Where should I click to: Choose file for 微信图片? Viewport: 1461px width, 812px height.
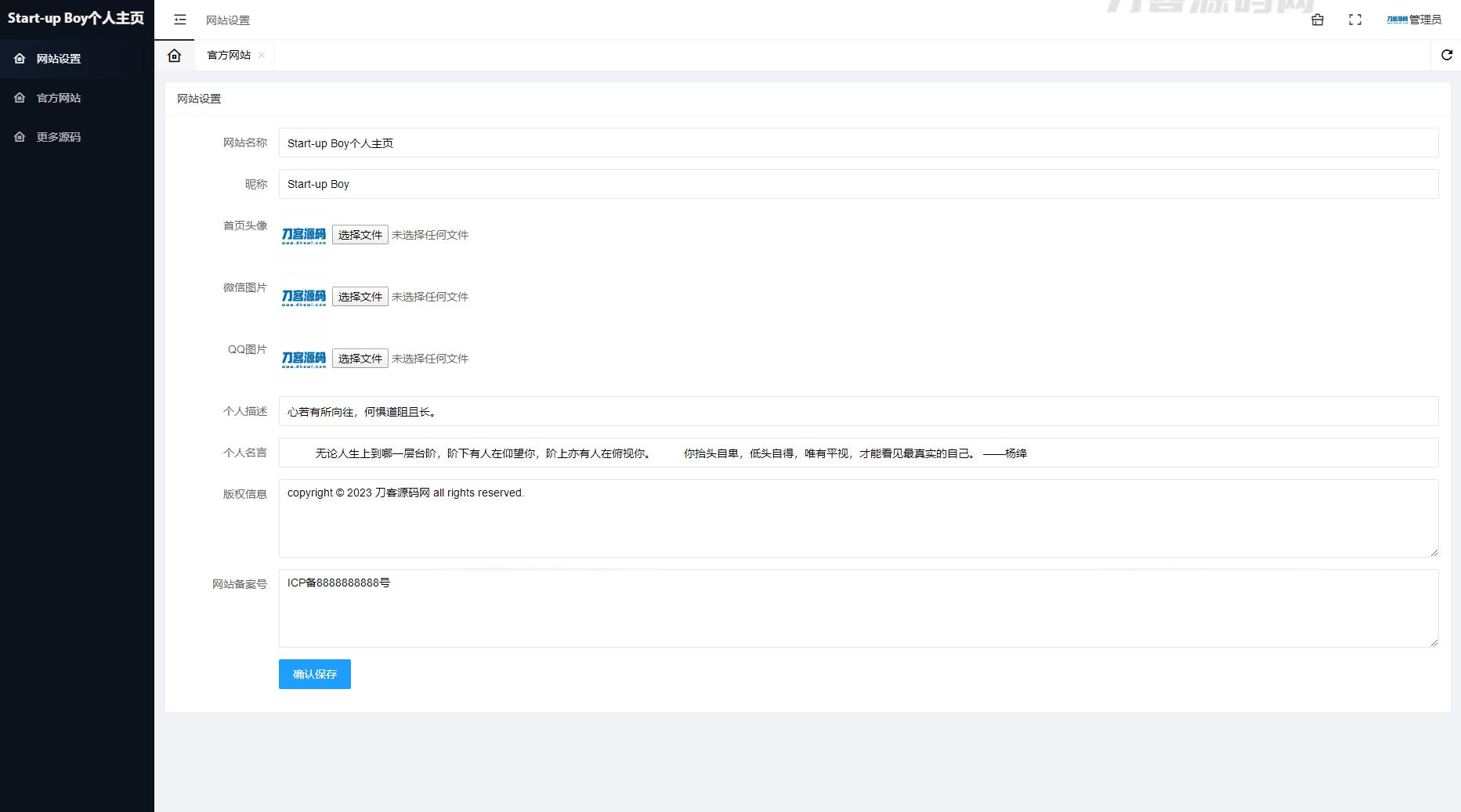click(x=360, y=297)
